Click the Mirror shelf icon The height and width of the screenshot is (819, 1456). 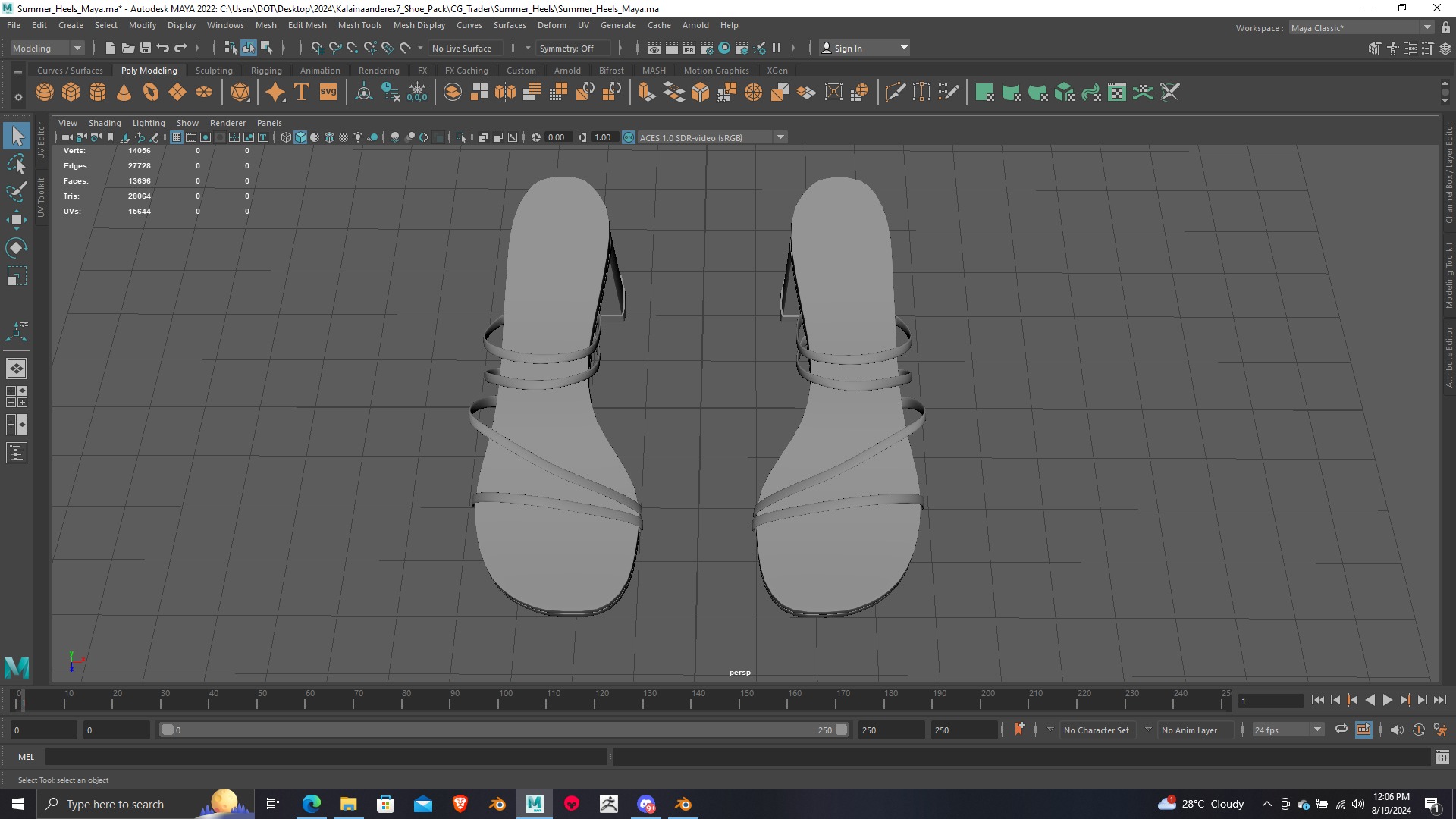pos(505,93)
